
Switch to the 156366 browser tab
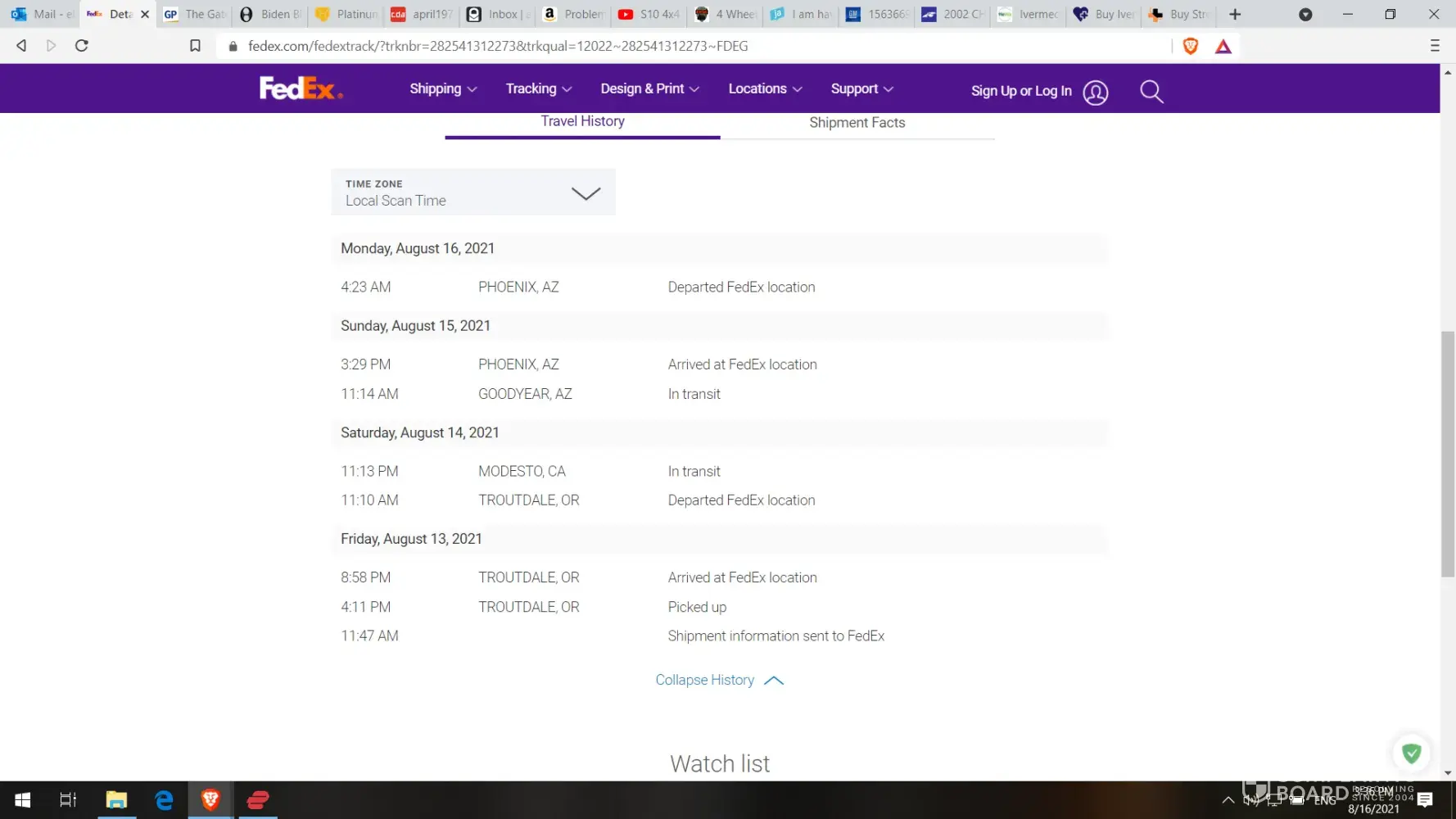pos(875,14)
